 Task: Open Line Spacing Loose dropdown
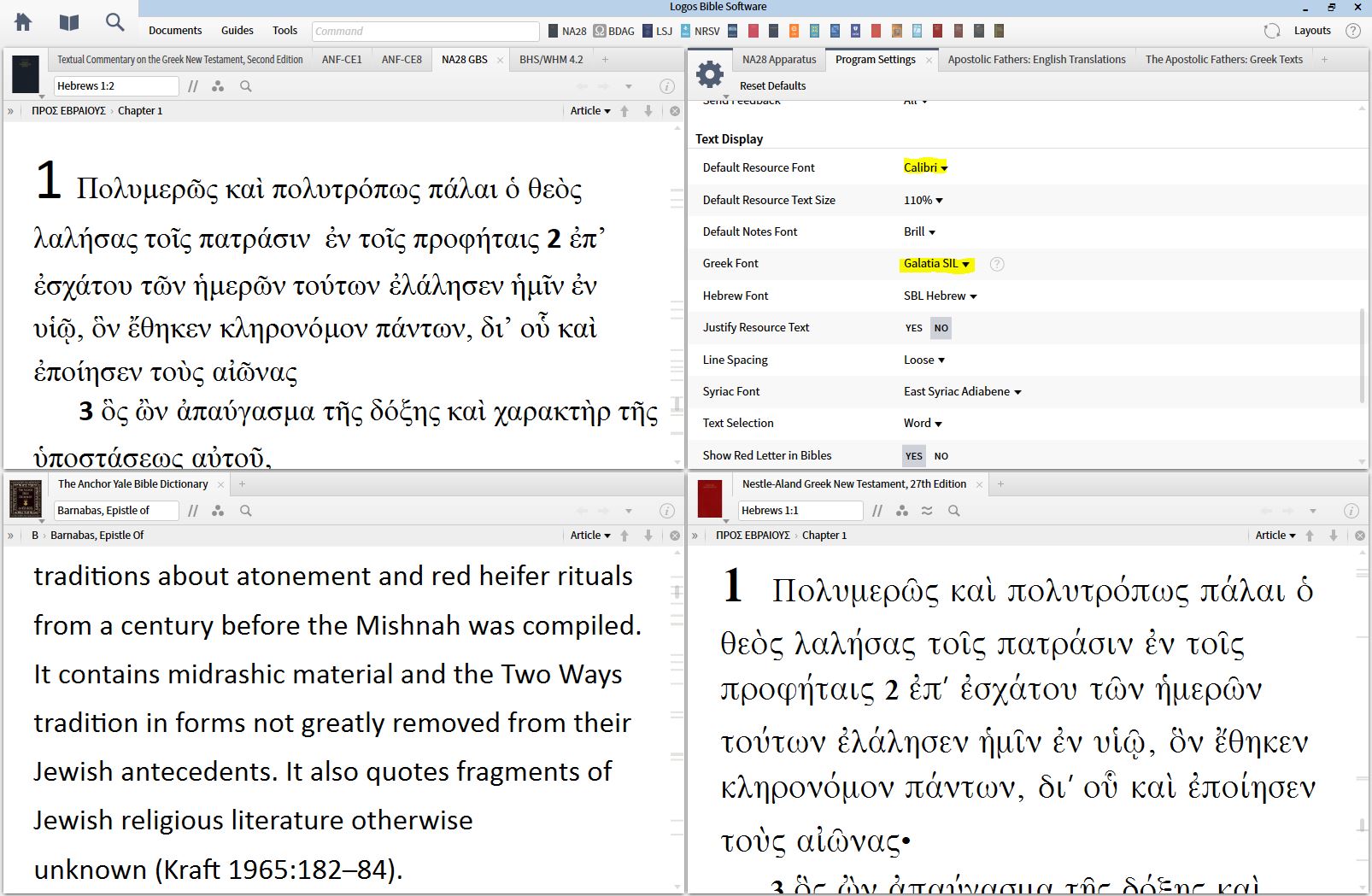click(924, 360)
